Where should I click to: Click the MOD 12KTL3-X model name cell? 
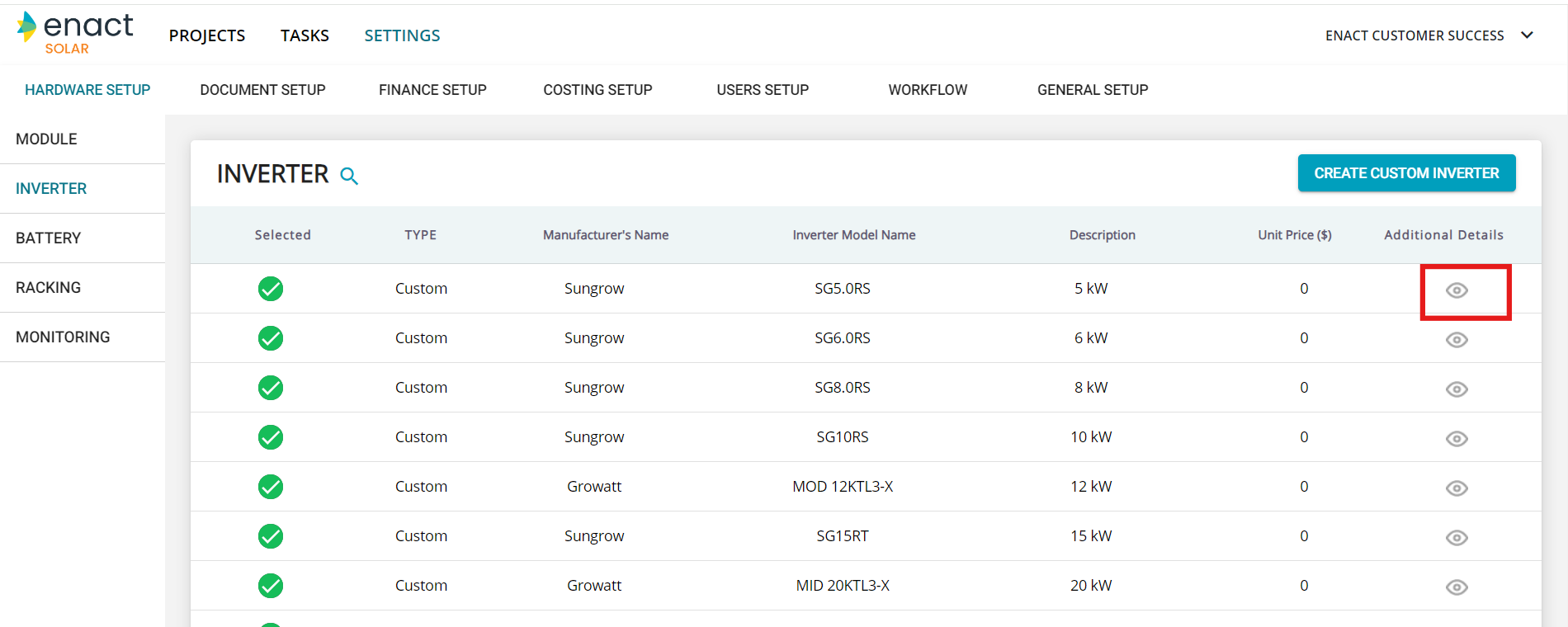pos(843,487)
